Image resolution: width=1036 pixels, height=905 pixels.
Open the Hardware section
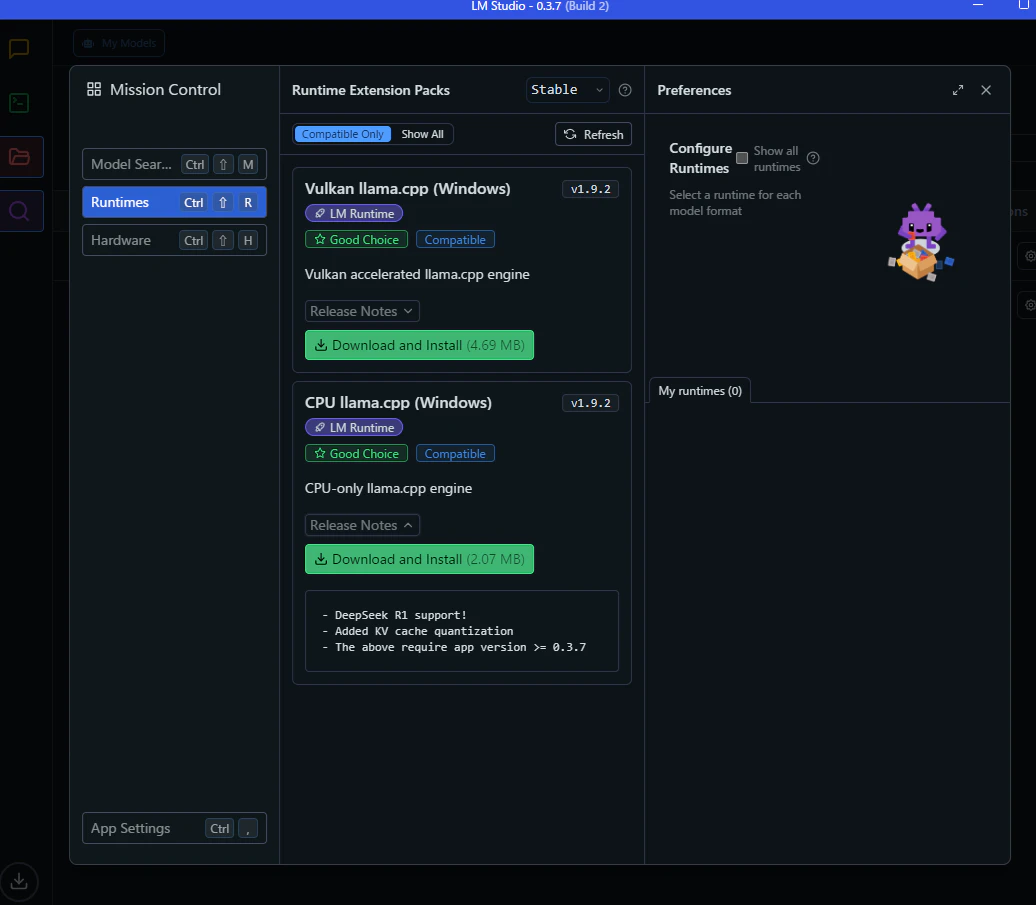click(174, 240)
